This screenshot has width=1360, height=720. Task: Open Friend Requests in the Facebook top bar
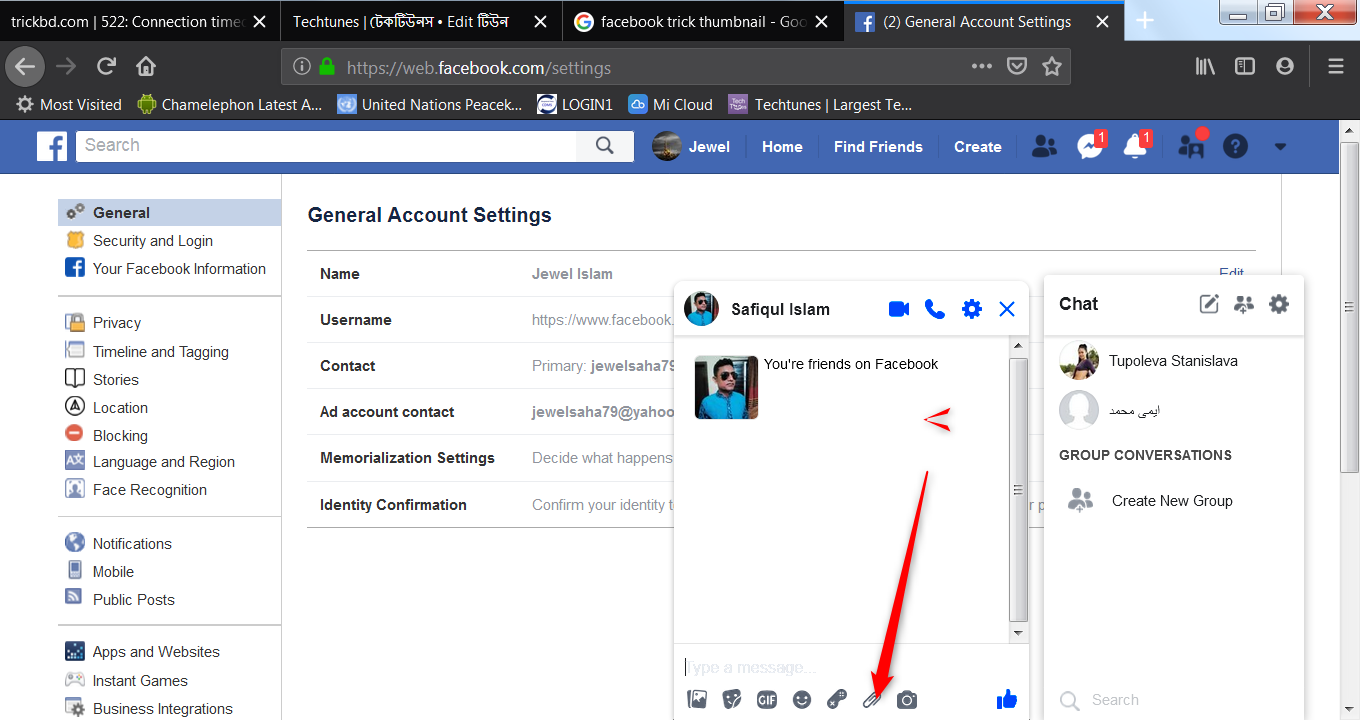tap(1044, 147)
